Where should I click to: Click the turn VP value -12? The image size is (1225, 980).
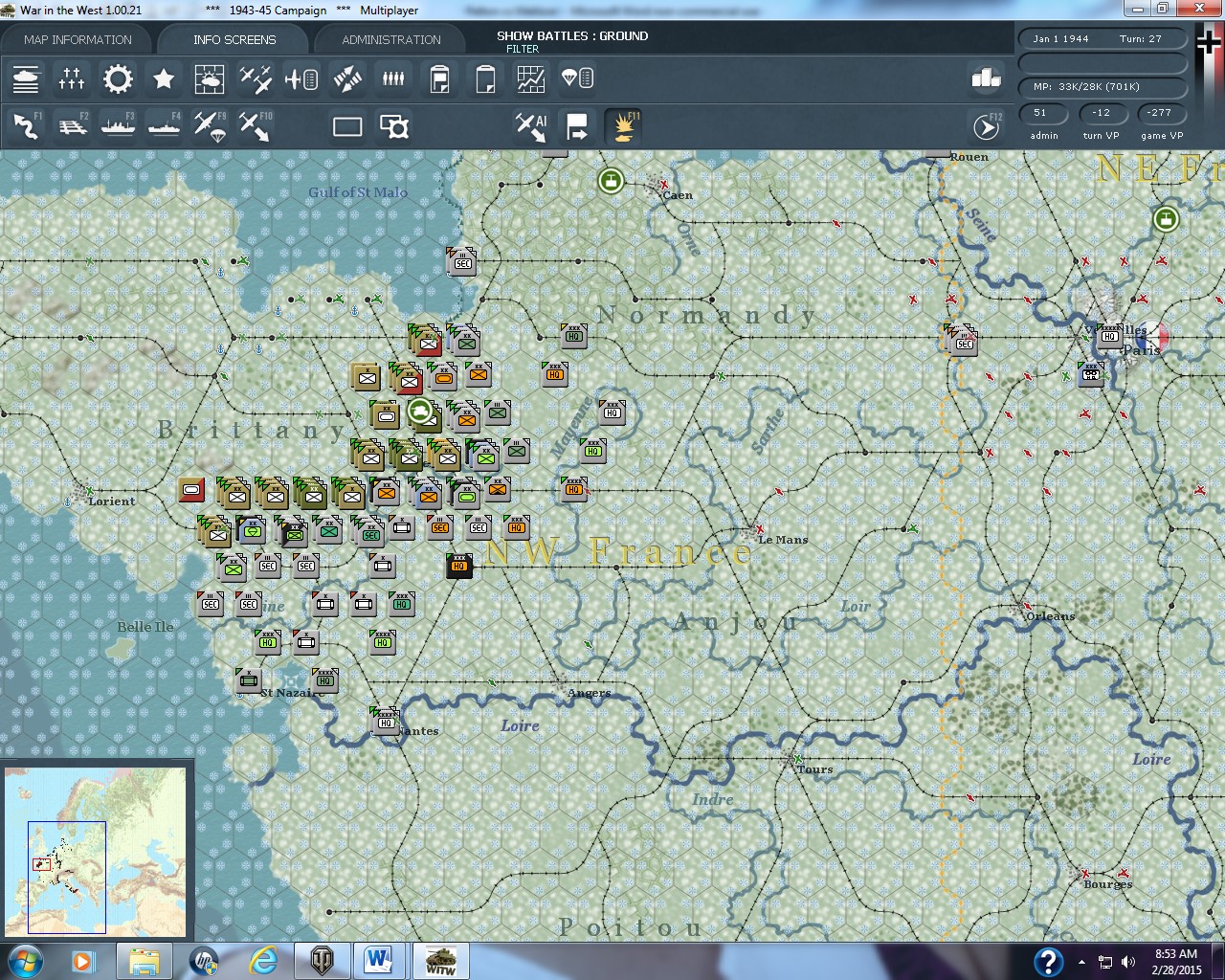coord(1102,113)
